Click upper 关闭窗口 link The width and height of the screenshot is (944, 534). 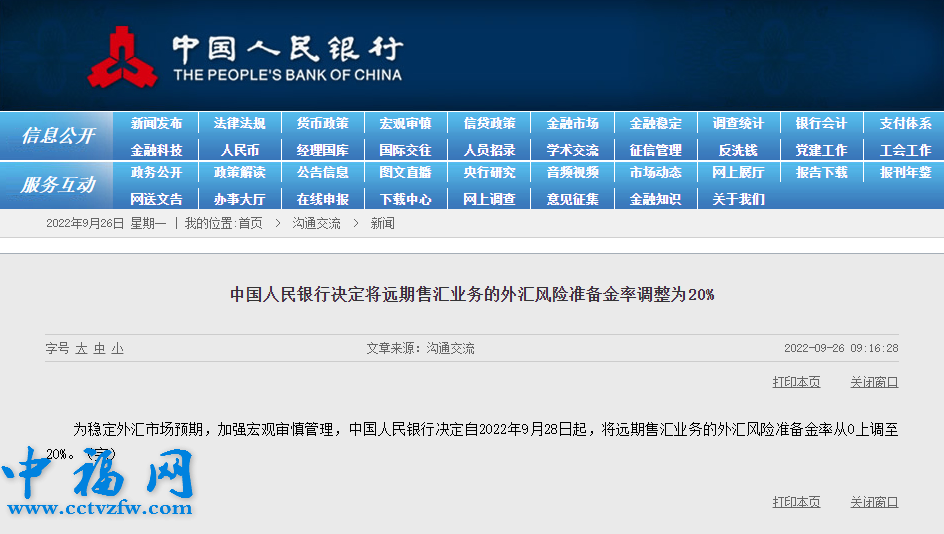coord(874,382)
